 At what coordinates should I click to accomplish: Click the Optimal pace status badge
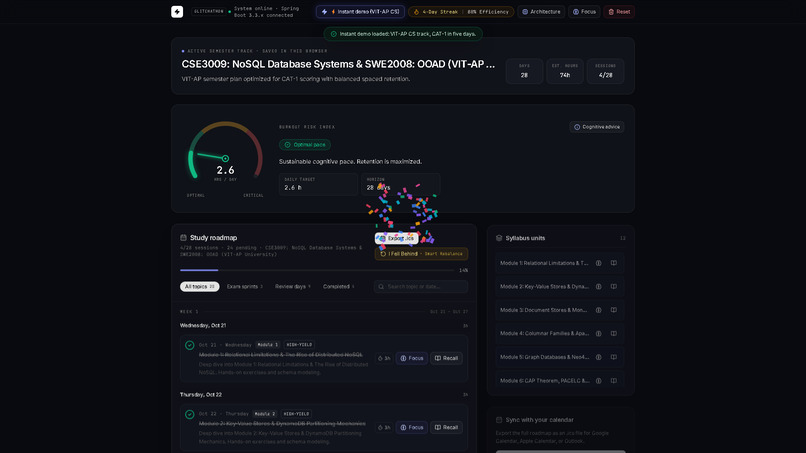[x=305, y=144]
